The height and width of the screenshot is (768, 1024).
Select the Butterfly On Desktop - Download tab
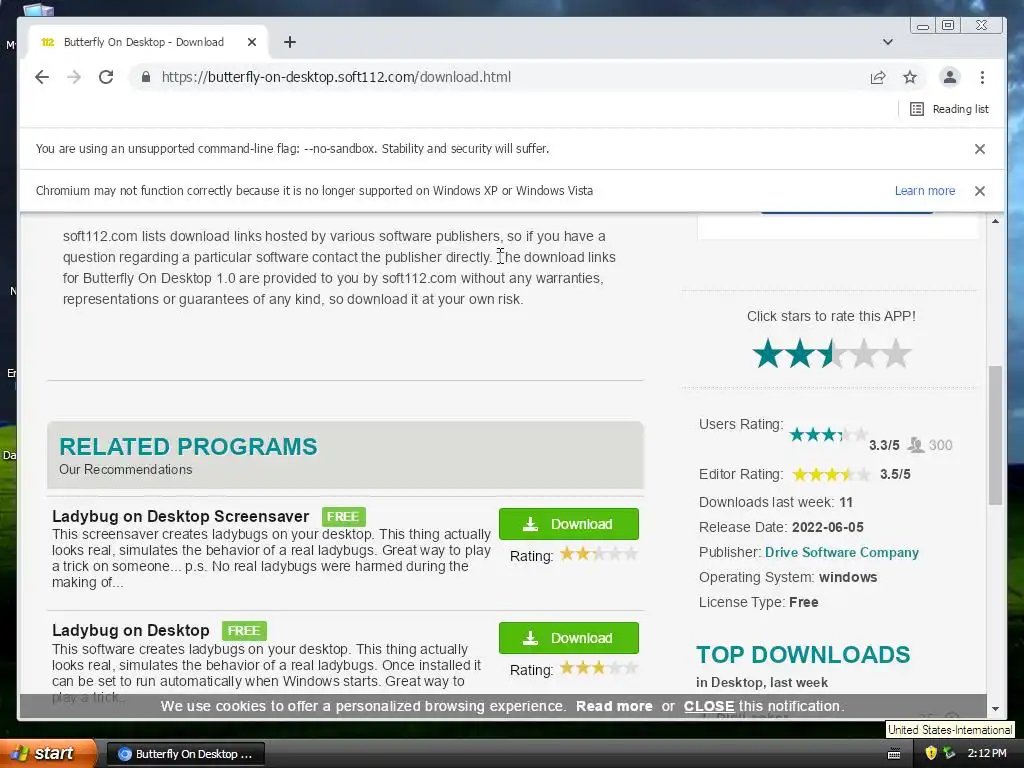point(144,42)
